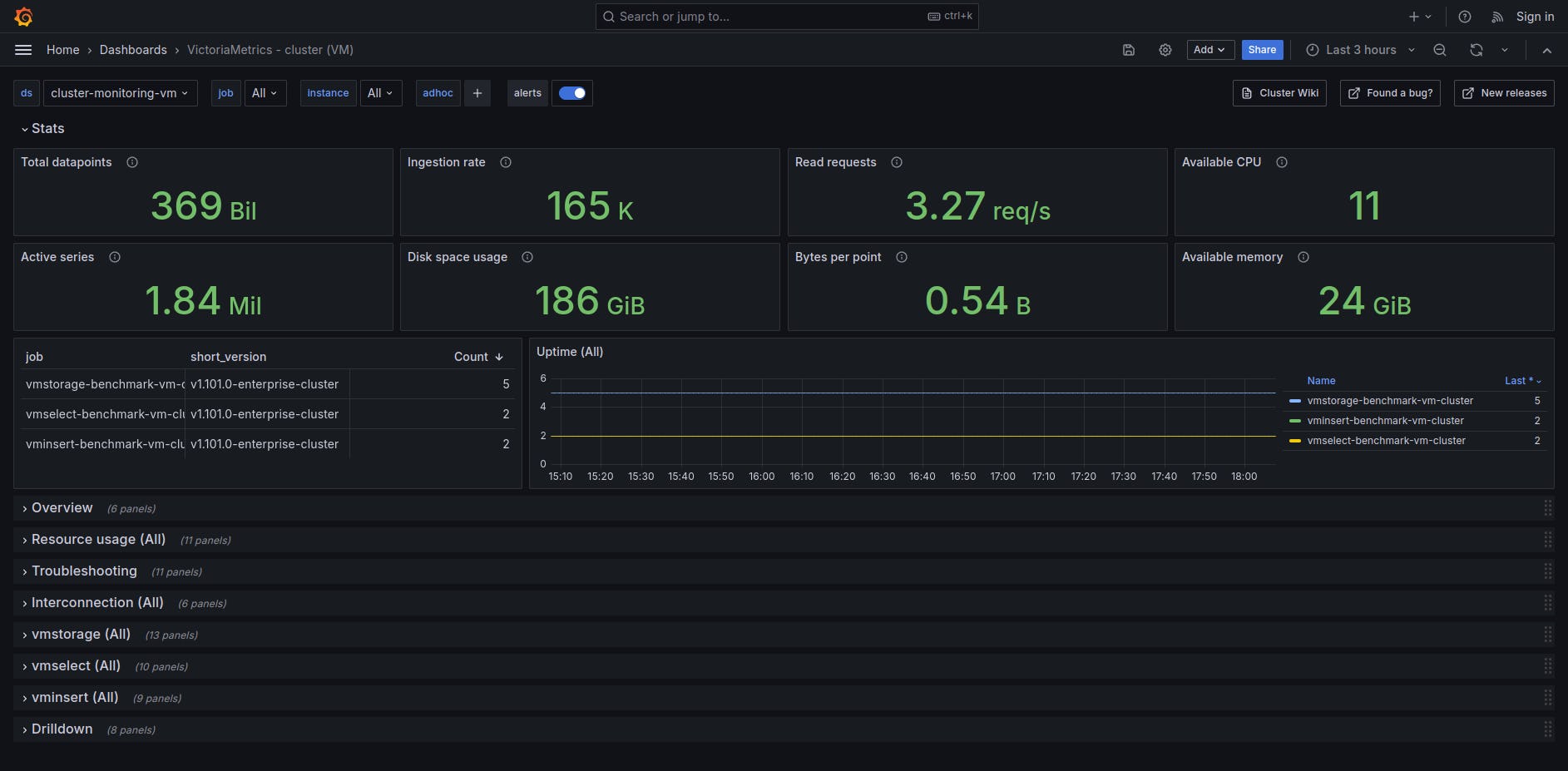1568x771 pixels.
Task: Click the save dashboard icon
Action: click(x=1128, y=50)
